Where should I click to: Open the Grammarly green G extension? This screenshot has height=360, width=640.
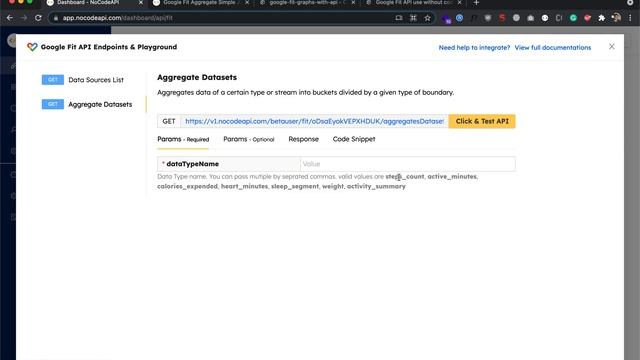pyautogui.click(x=573, y=18)
